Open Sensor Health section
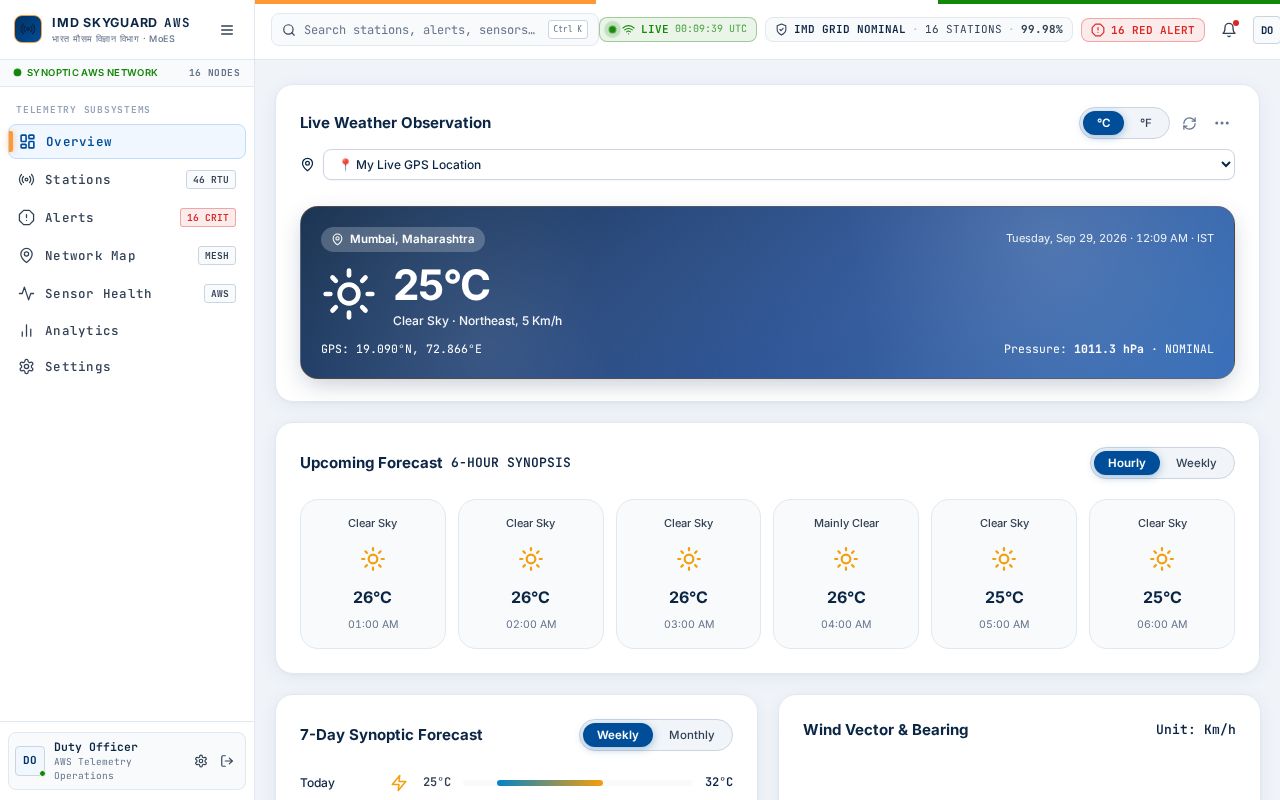Screen dimensions: 1280x800 click(x=127, y=294)
